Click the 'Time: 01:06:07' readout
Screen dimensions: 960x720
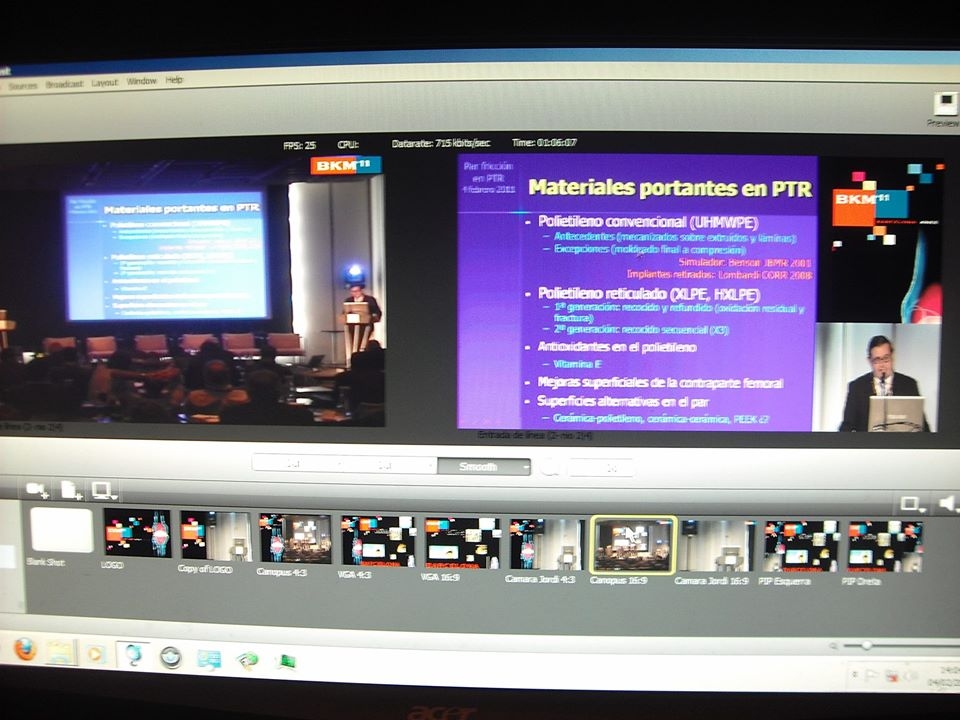click(x=544, y=143)
